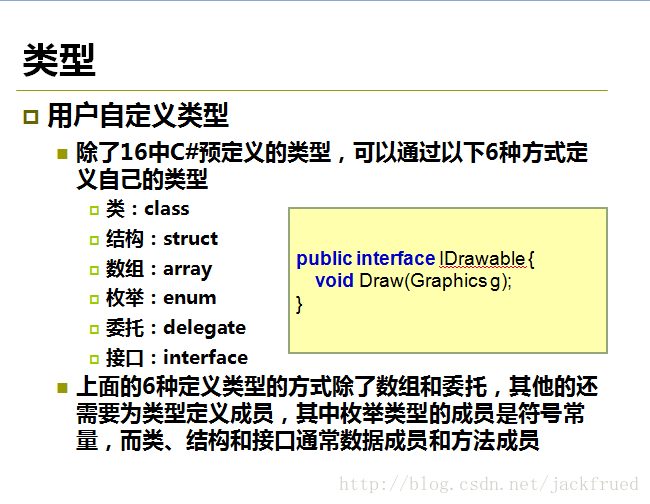Click the list item '结构：struct'

162,239
